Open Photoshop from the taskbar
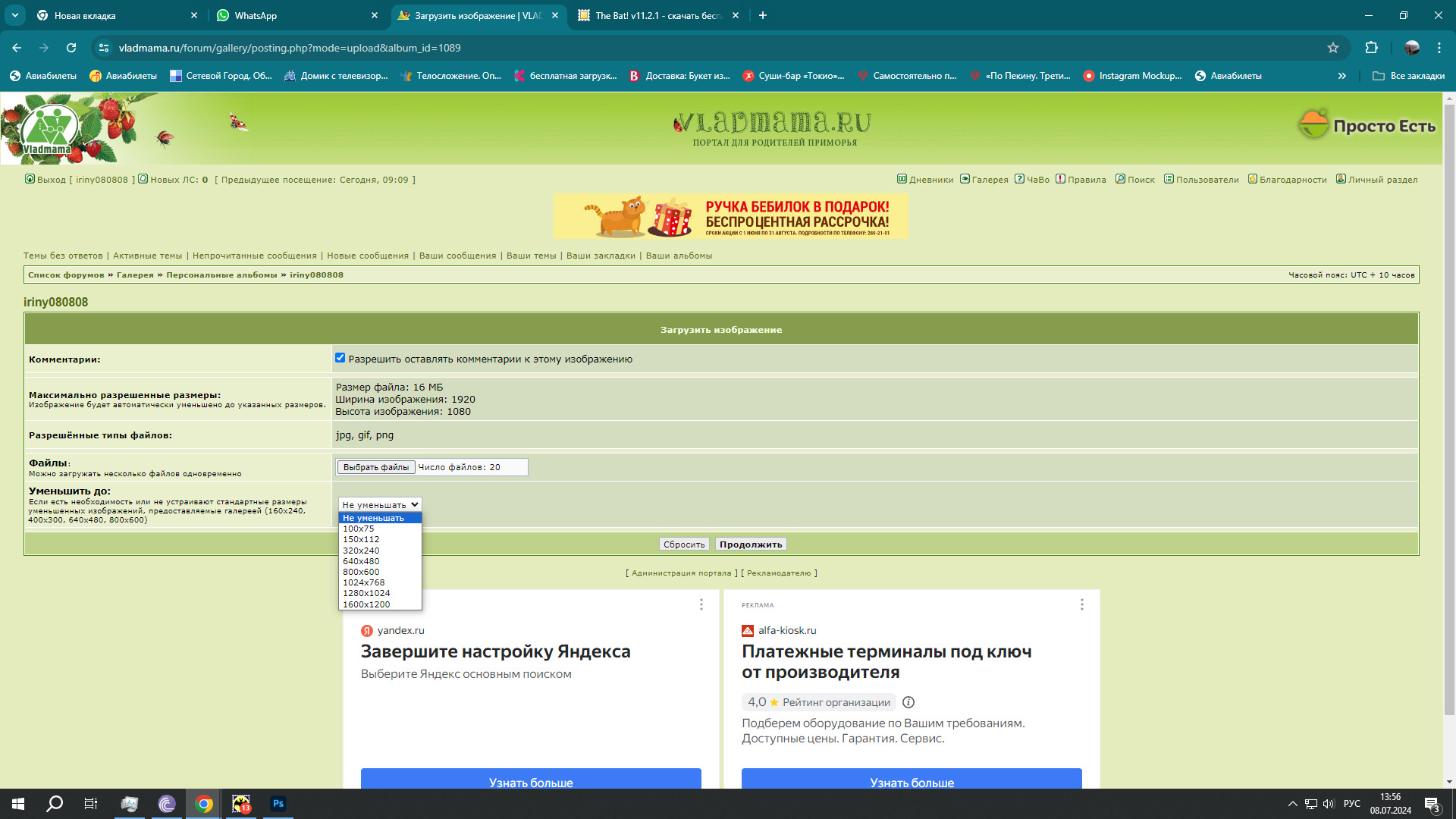This screenshot has width=1456, height=819. pos(278,804)
